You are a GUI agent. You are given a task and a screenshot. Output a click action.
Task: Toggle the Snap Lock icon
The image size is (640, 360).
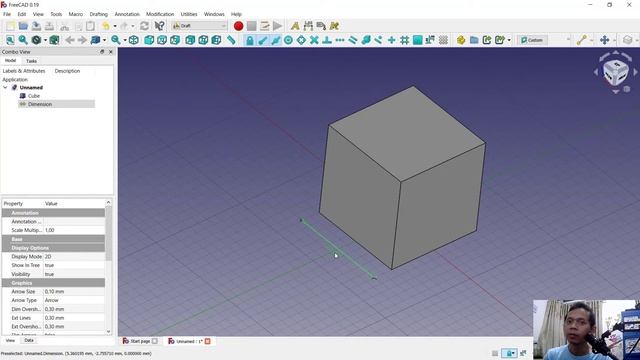(249, 40)
